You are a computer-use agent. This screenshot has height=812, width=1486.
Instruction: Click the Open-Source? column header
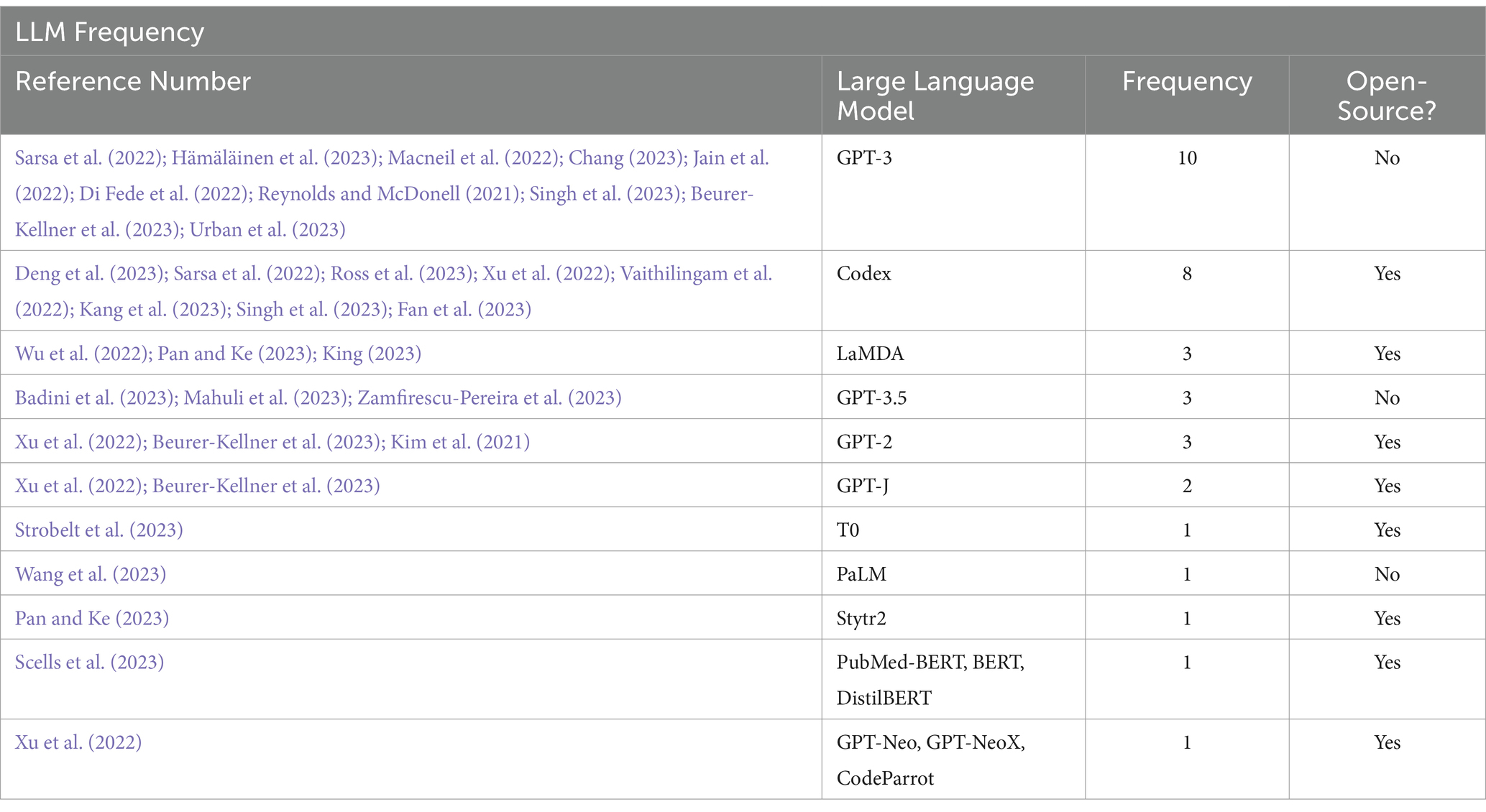(x=1387, y=96)
